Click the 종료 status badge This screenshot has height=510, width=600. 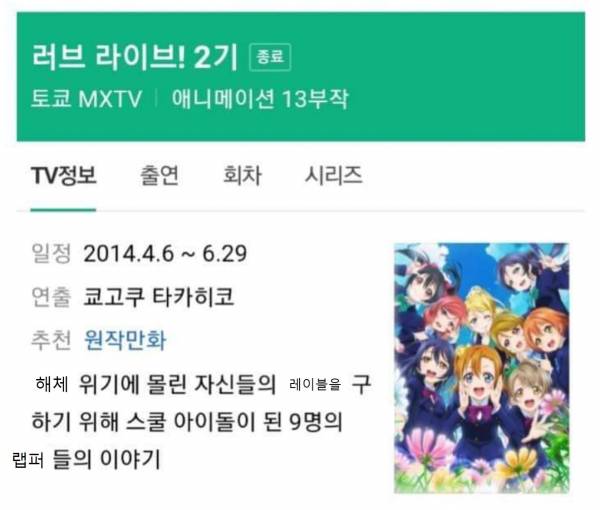(x=270, y=57)
